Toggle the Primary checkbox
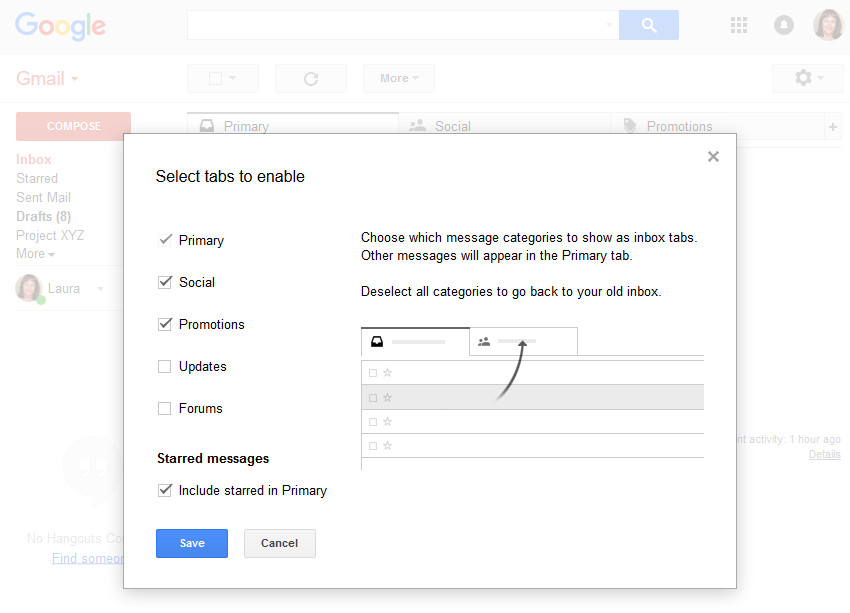This screenshot has height=613, width=850. point(165,240)
